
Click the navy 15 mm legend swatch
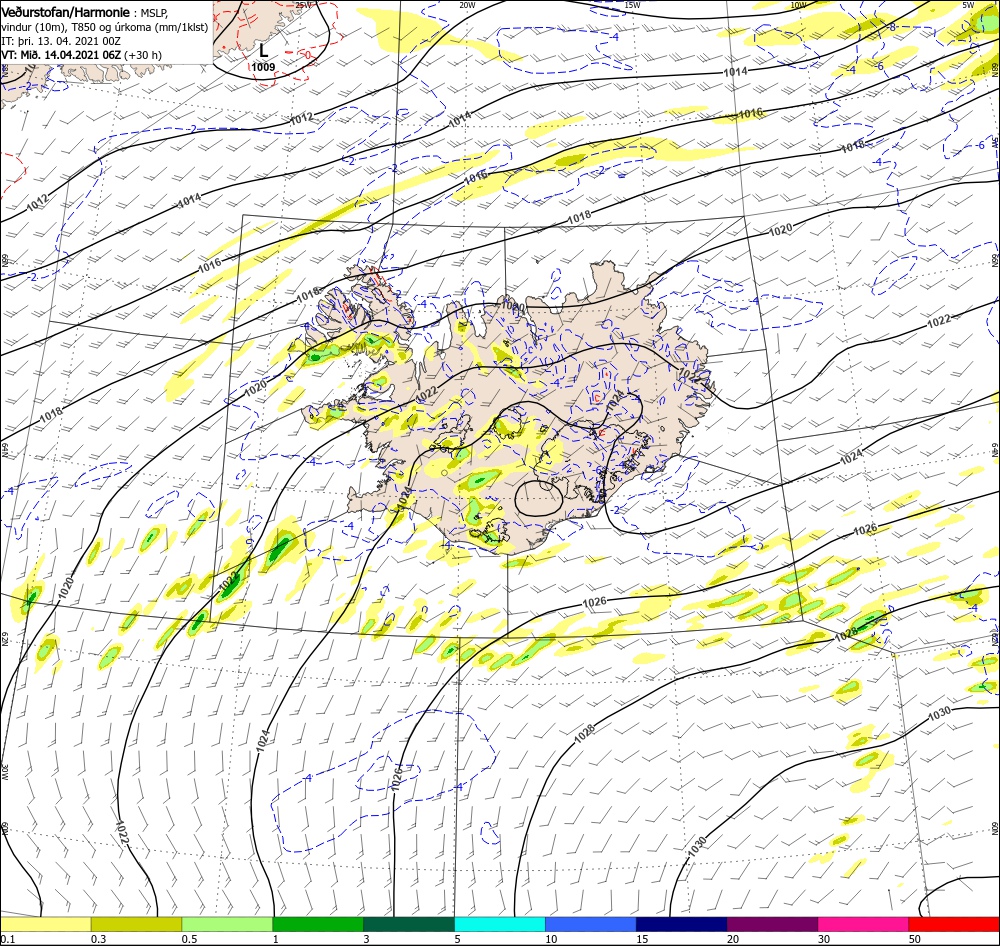coord(681,924)
